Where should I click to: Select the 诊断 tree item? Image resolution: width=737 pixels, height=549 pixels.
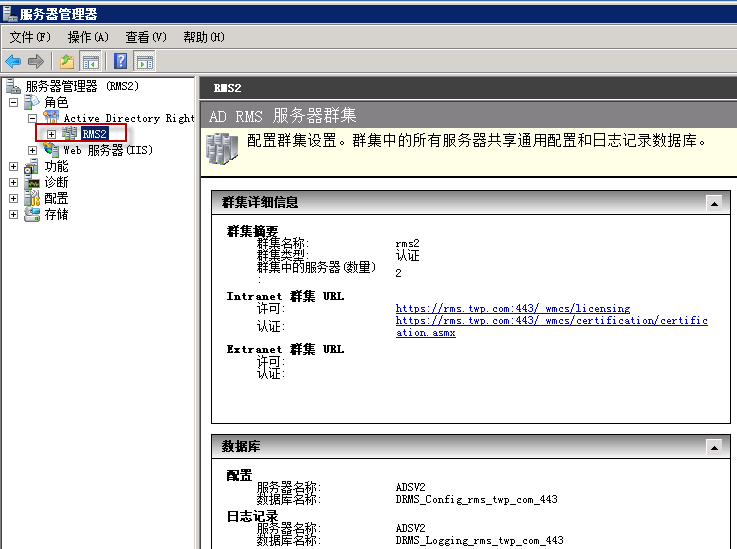[x=56, y=182]
